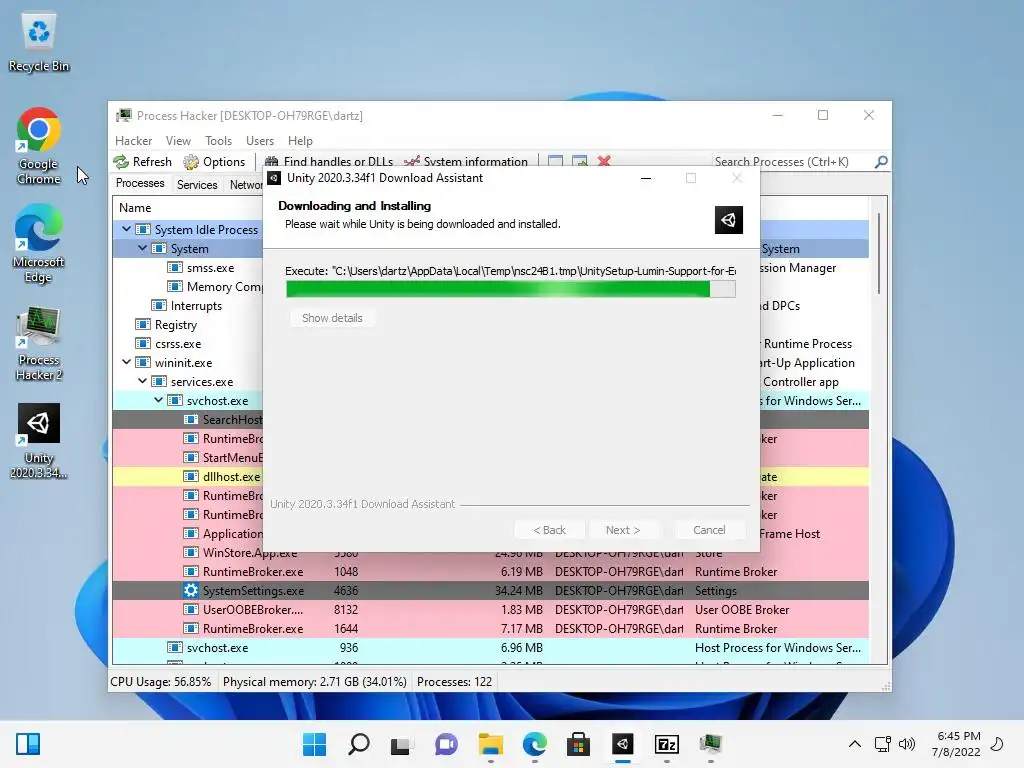The height and width of the screenshot is (768, 1024).
Task: Open 7-Zip from the taskbar
Action: (667, 744)
